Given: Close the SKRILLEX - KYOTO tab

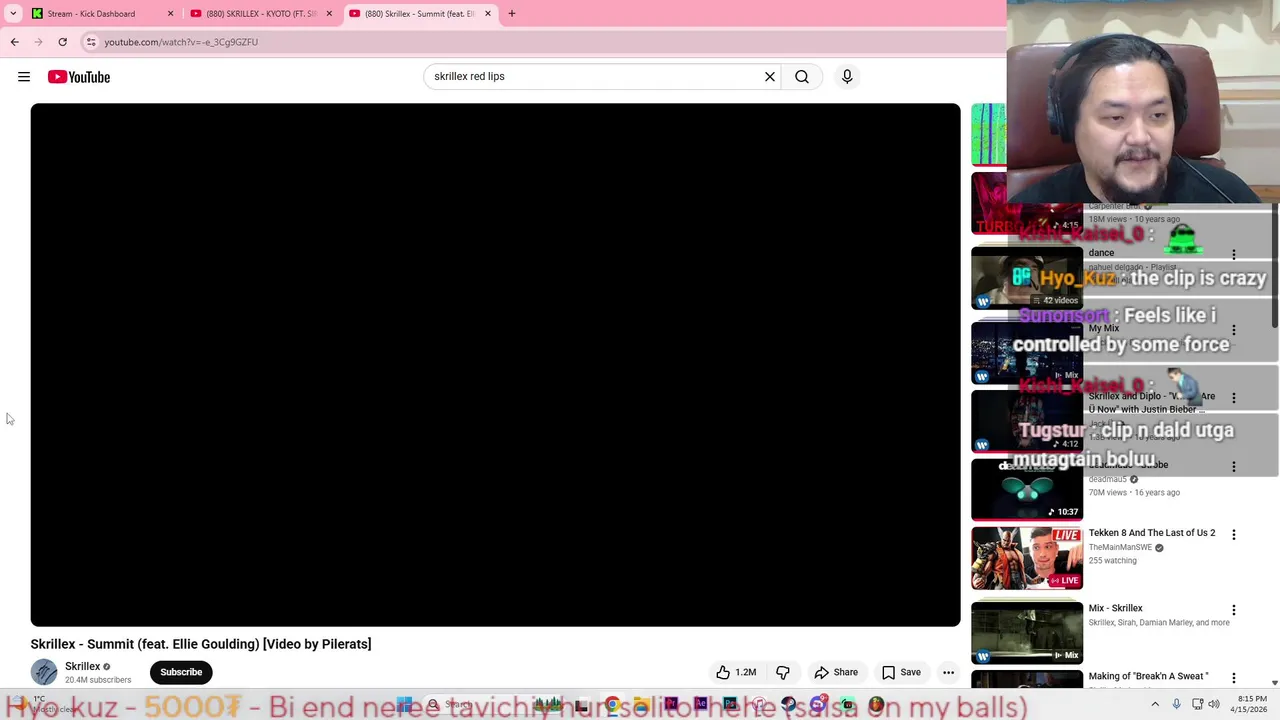Looking at the screenshot, I should [x=329, y=14].
